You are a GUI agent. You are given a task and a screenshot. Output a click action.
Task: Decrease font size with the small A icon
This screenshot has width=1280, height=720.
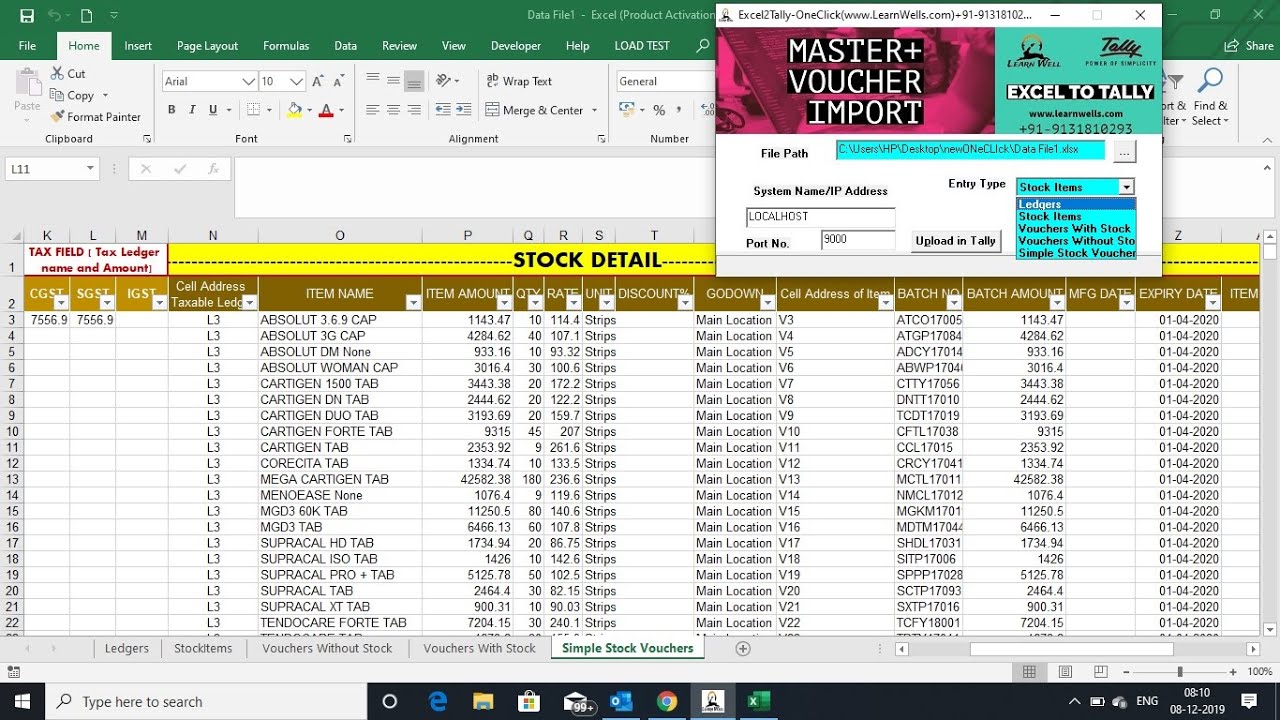coord(340,82)
